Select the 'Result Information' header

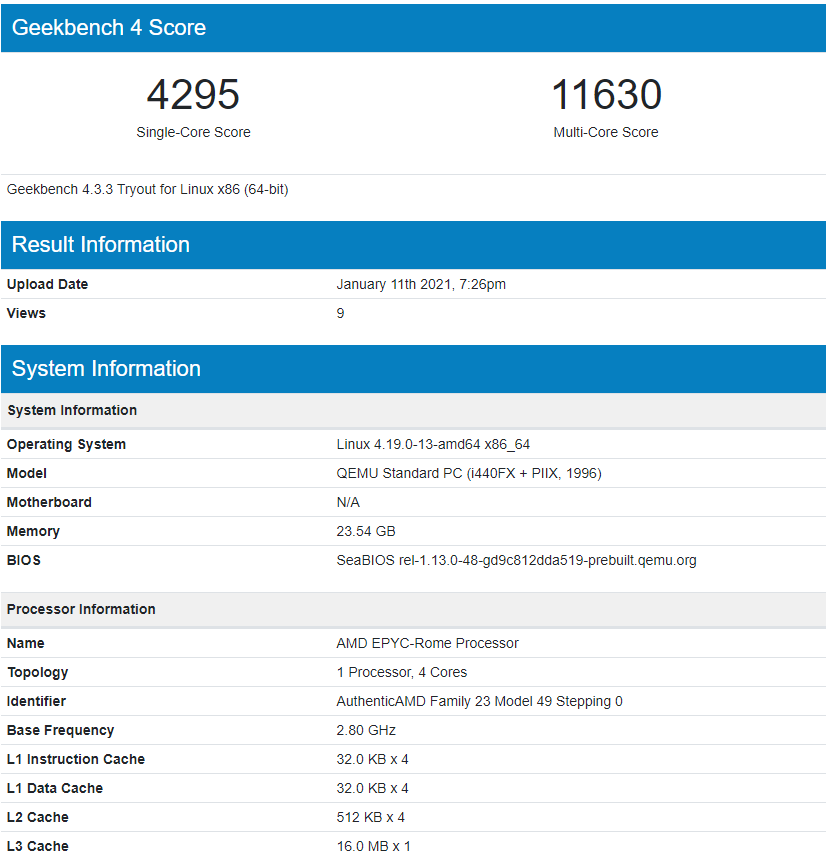coord(413,245)
